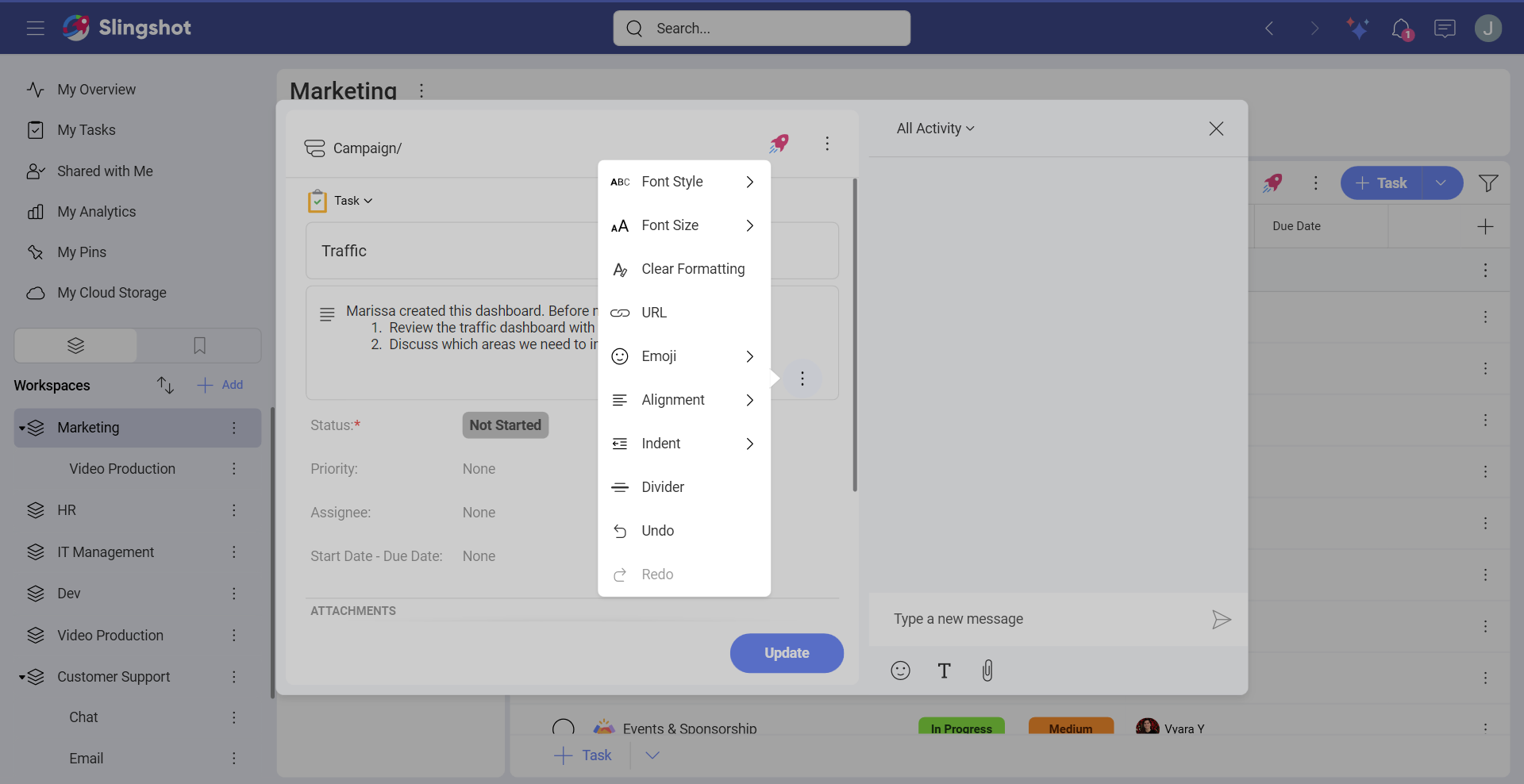Open text formatting T in message composer
The width and height of the screenshot is (1524, 784).
944,671
